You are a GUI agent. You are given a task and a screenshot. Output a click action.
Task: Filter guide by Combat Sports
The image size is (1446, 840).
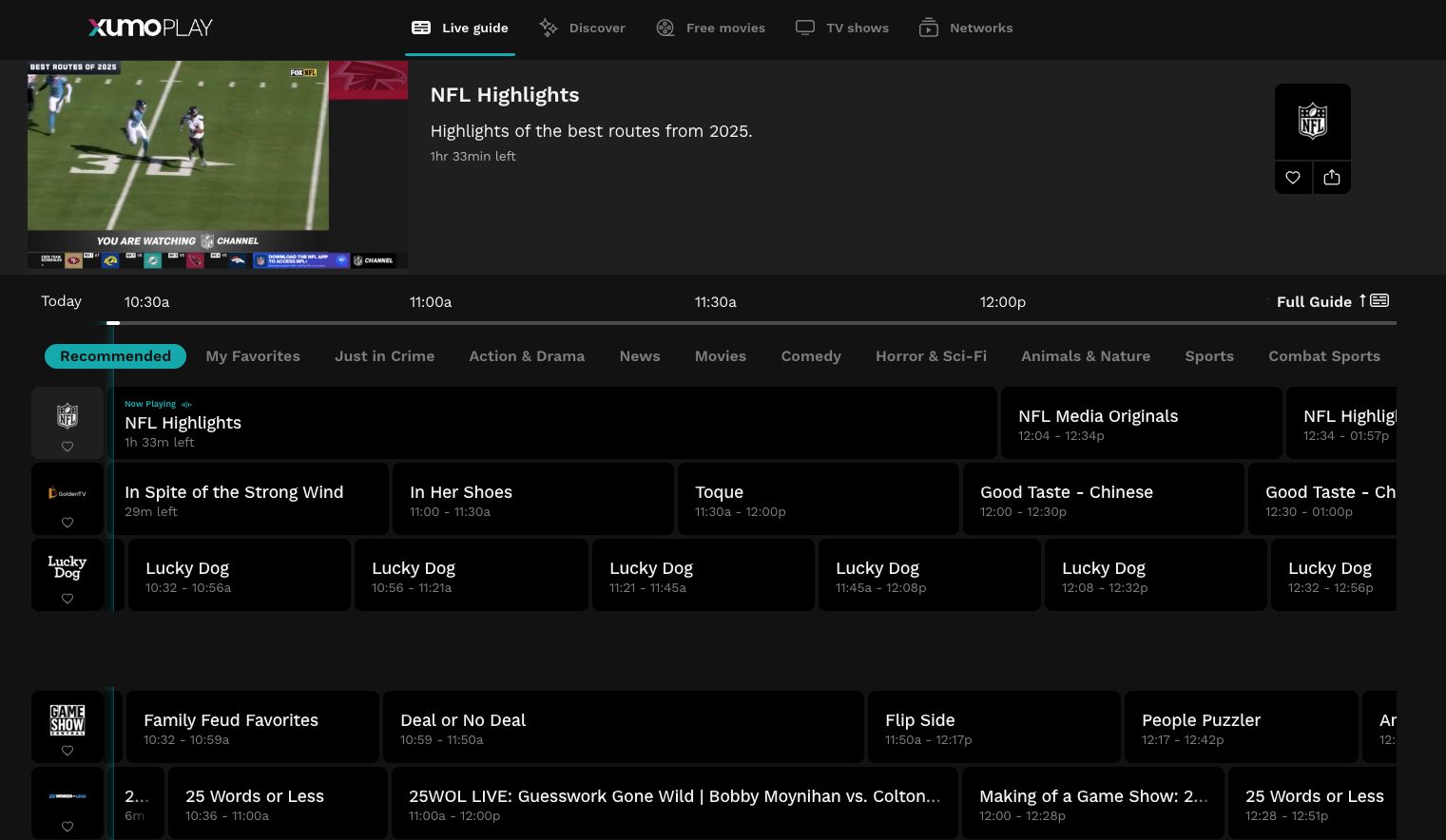pyautogui.click(x=1324, y=356)
